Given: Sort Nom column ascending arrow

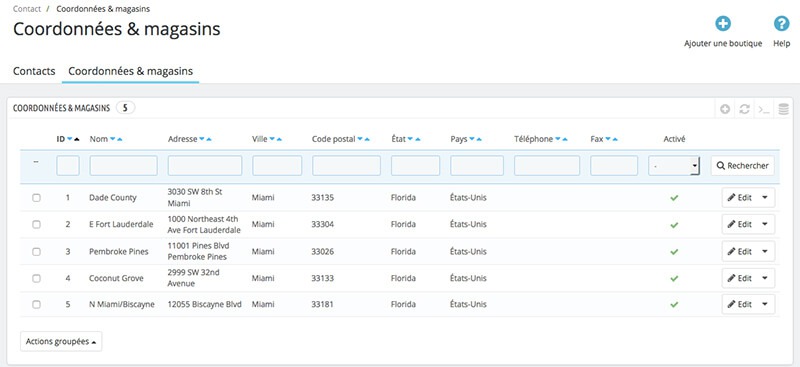Looking at the screenshot, I should (119, 139).
